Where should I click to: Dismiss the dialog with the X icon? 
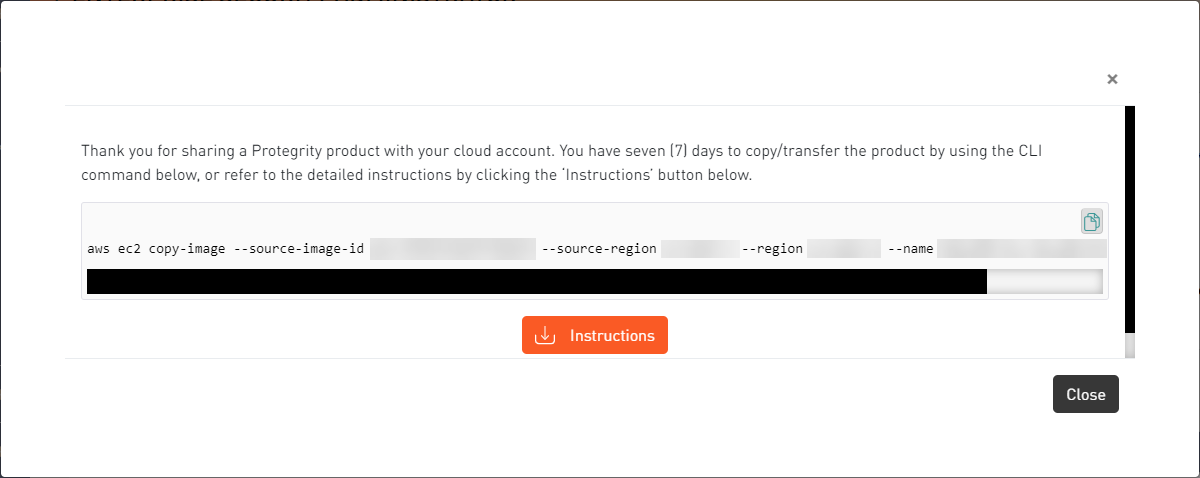(x=1112, y=79)
